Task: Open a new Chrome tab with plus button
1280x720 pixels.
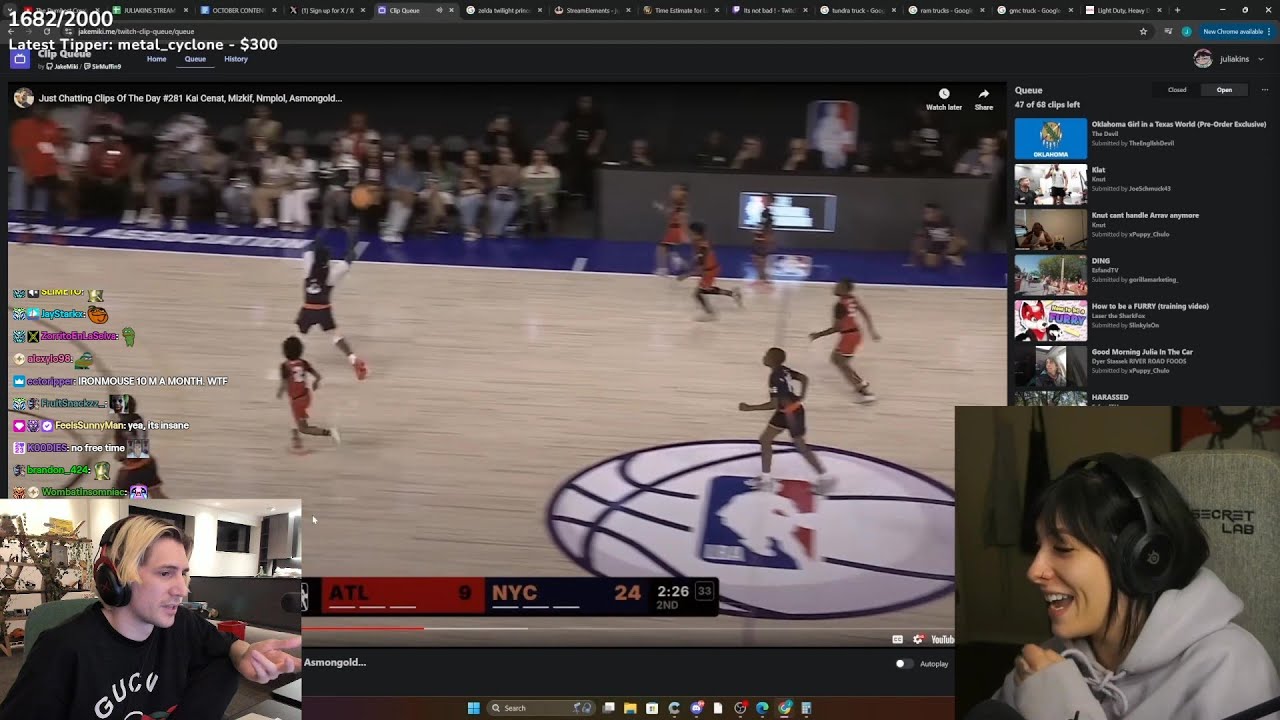Action: click(1177, 10)
